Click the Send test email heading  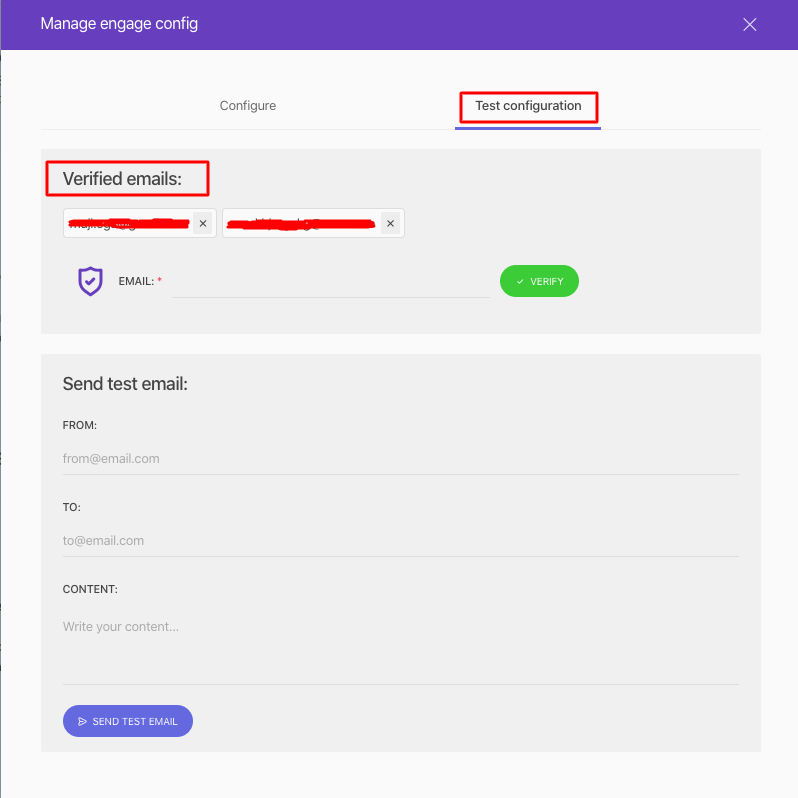point(125,384)
